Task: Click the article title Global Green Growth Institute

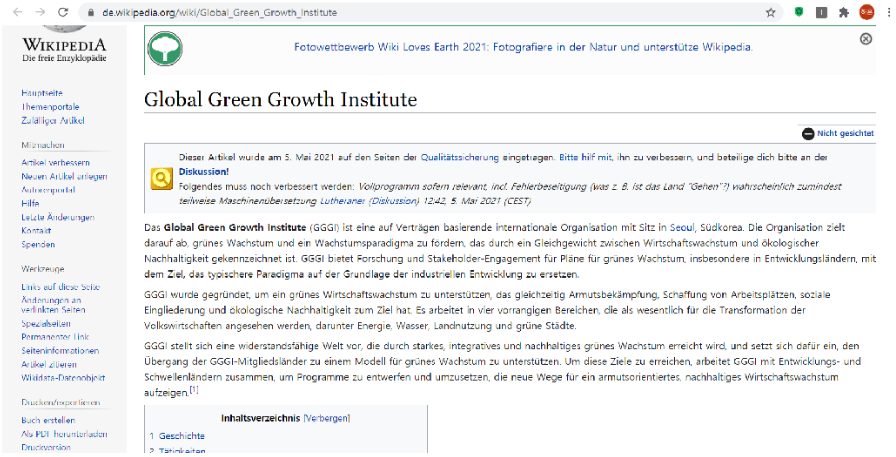Action: tap(281, 99)
